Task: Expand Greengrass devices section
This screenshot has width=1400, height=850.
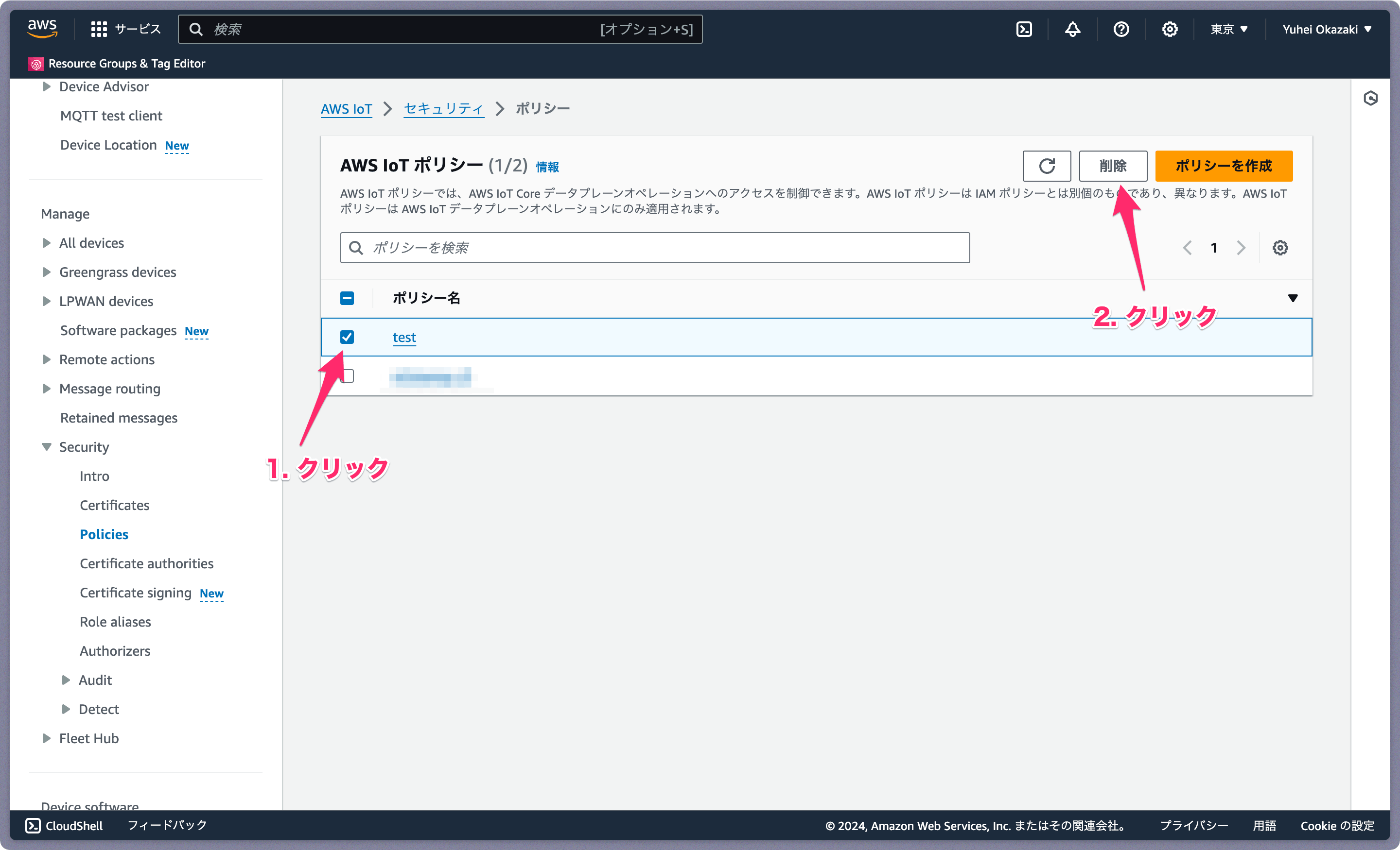Action: (x=46, y=272)
